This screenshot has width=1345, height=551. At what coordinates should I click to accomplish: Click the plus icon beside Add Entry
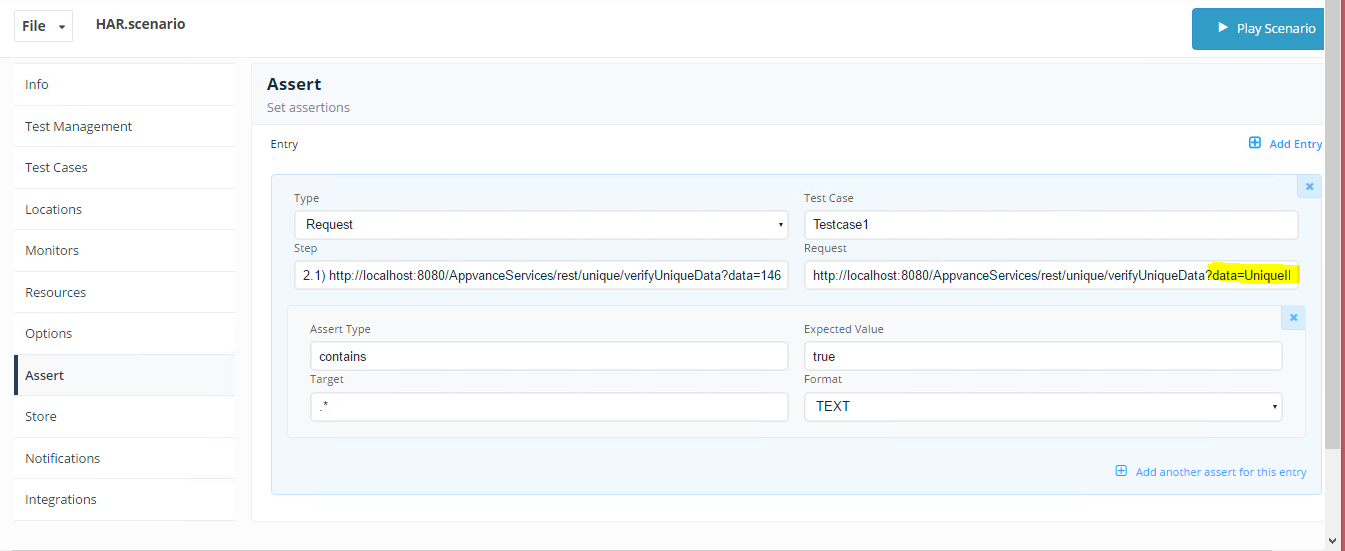pyautogui.click(x=1255, y=143)
